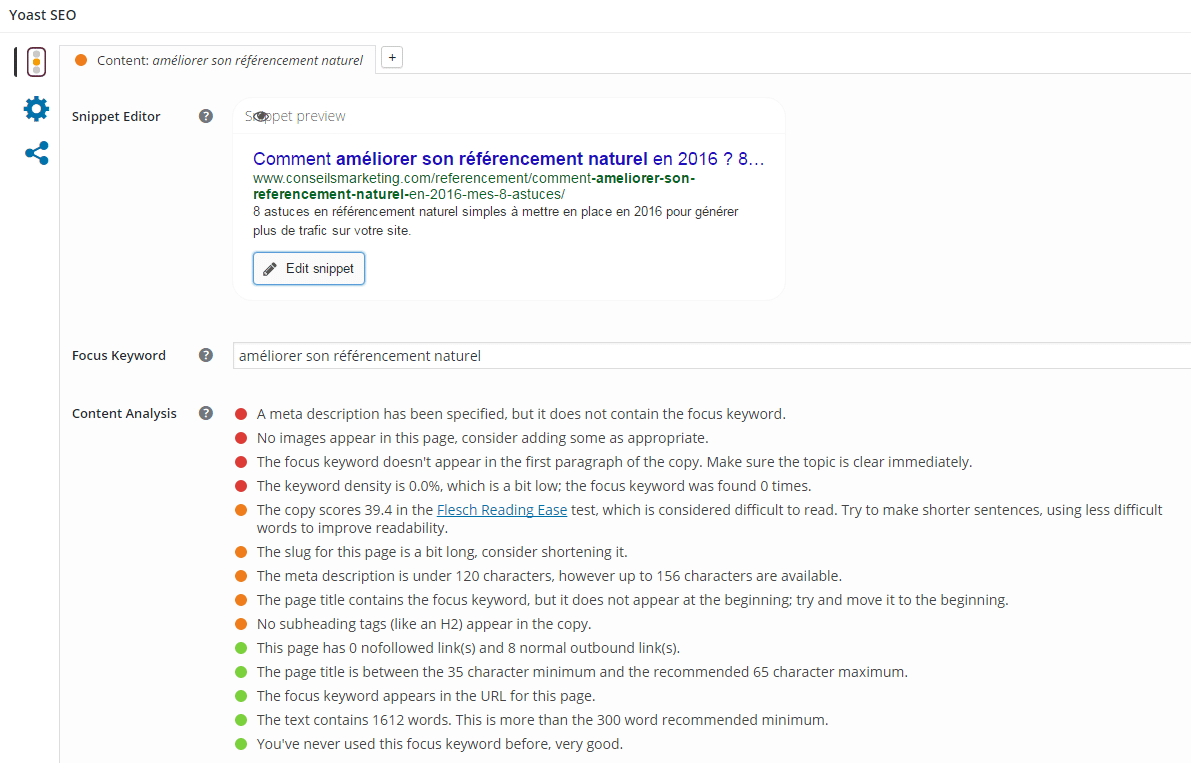1191x763 pixels.
Task: Click the Focus Keyword label
Action: pos(118,355)
